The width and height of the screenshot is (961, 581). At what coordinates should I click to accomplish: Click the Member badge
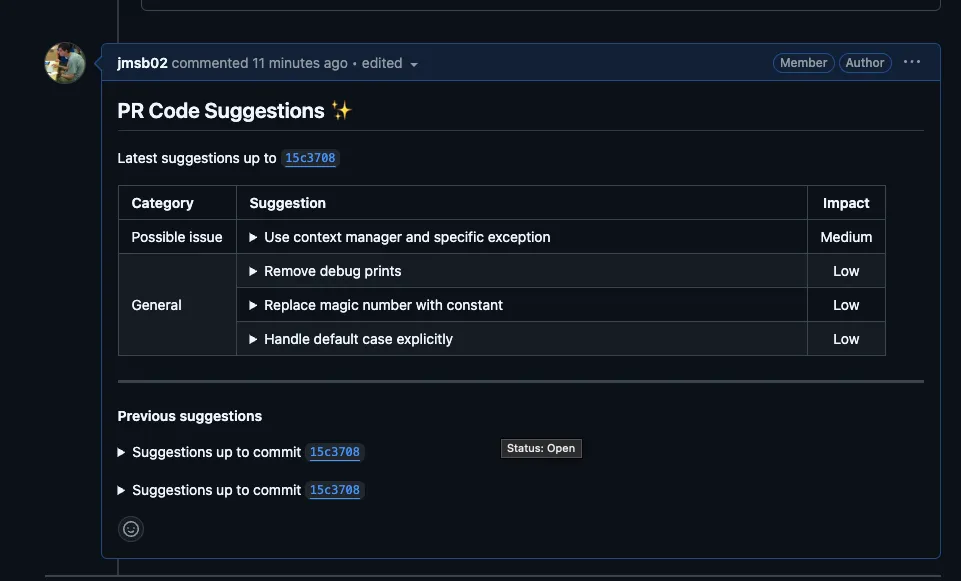point(803,63)
